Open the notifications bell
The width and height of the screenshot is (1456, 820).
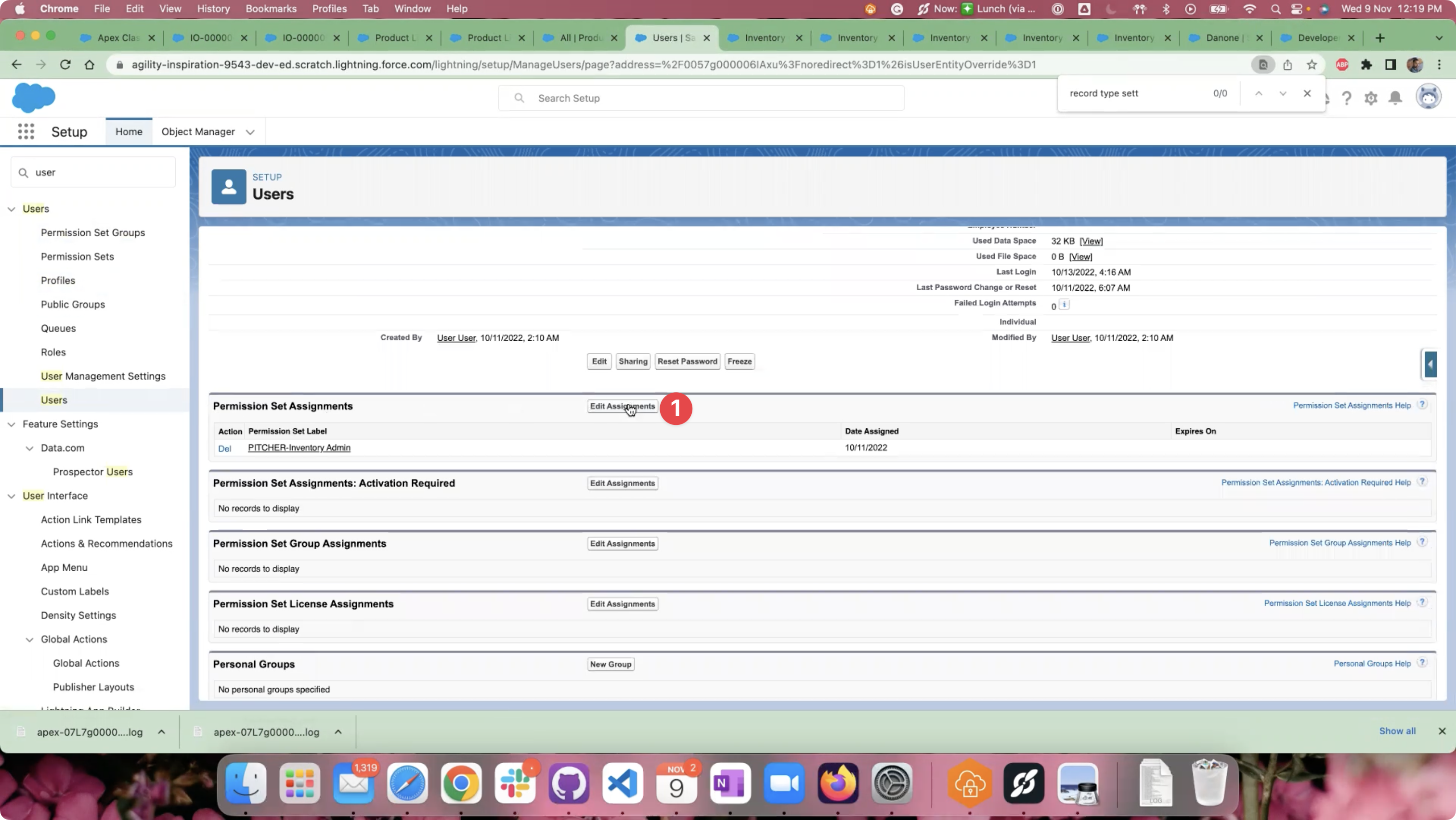(1395, 98)
